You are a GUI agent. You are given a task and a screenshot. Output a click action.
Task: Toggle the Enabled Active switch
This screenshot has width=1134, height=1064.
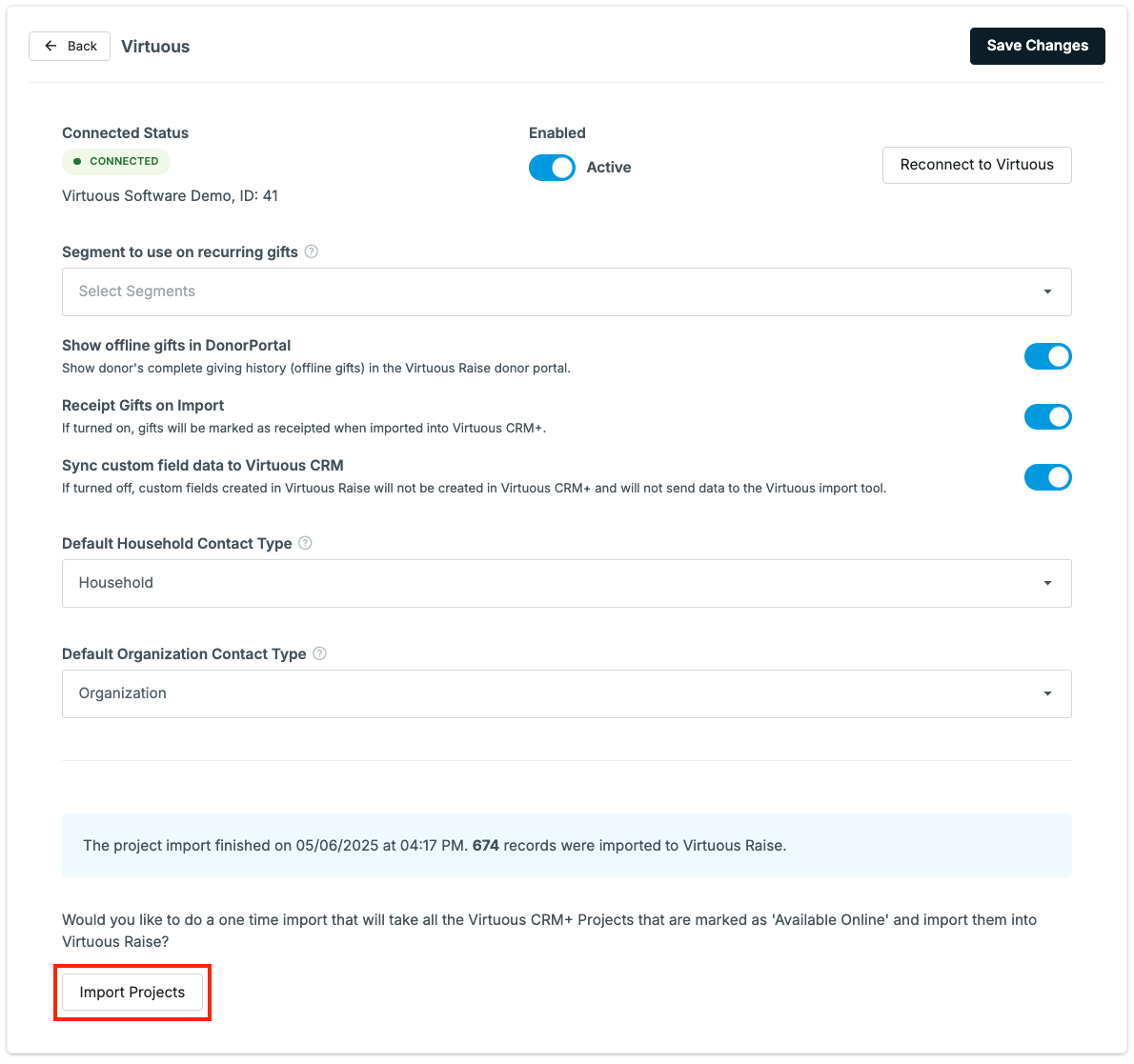click(x=552, y=167)
